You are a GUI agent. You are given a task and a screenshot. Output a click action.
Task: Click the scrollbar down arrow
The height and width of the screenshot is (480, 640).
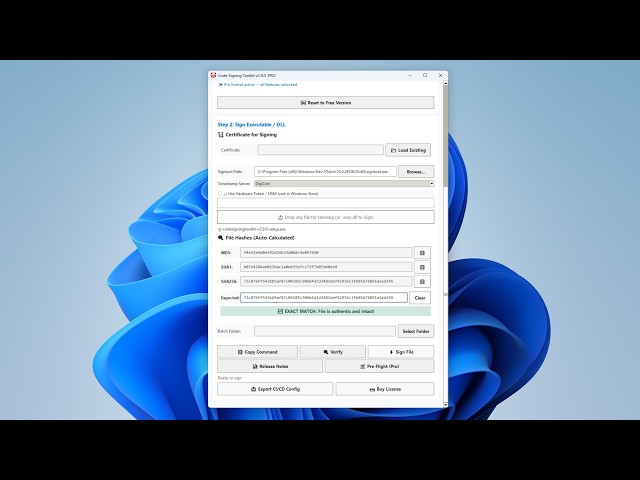point(445,404)
